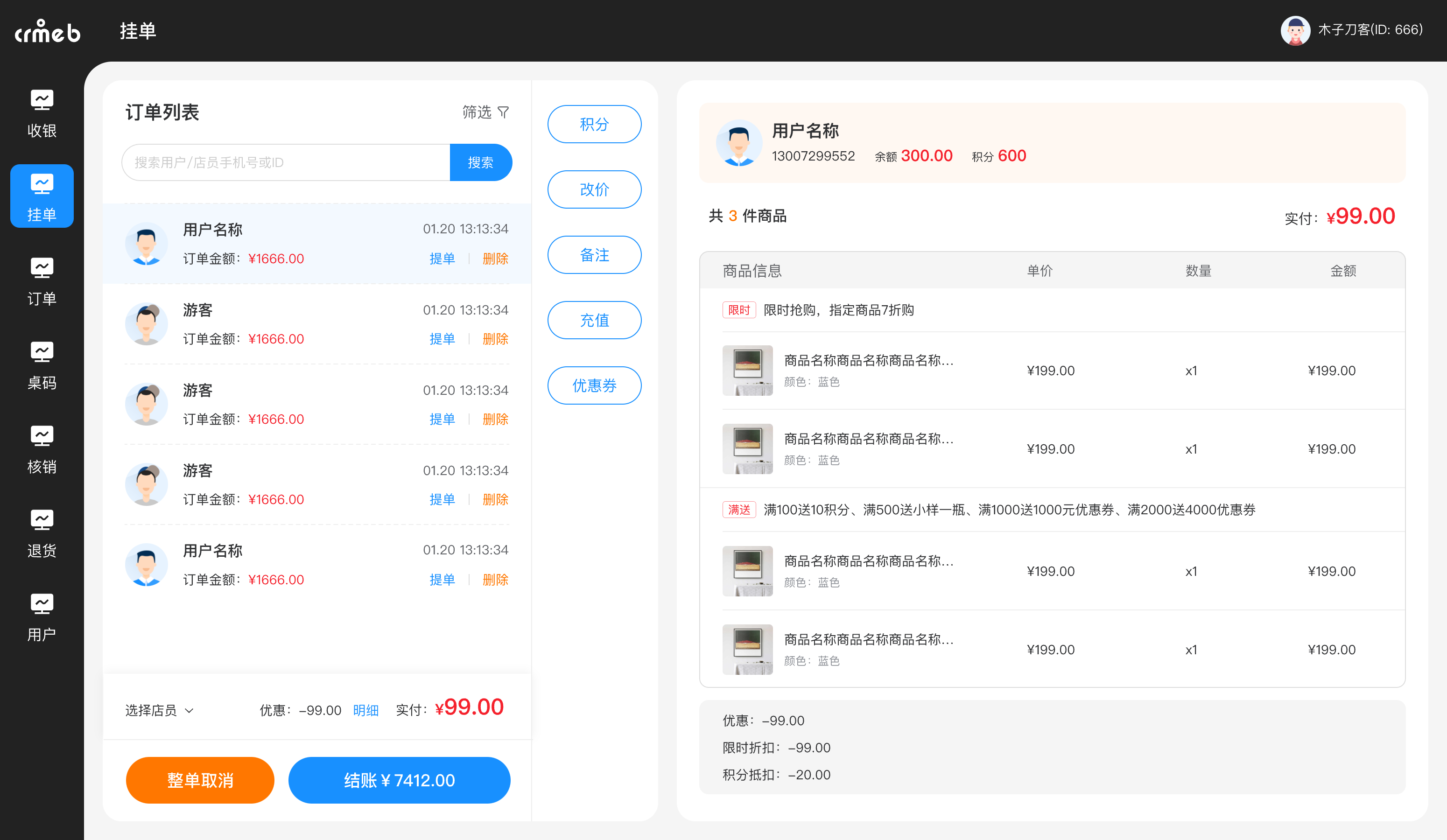This screenshot has width=1447, height=840.
Task: Open the 筛选 filter funnel
Action: 486,112
